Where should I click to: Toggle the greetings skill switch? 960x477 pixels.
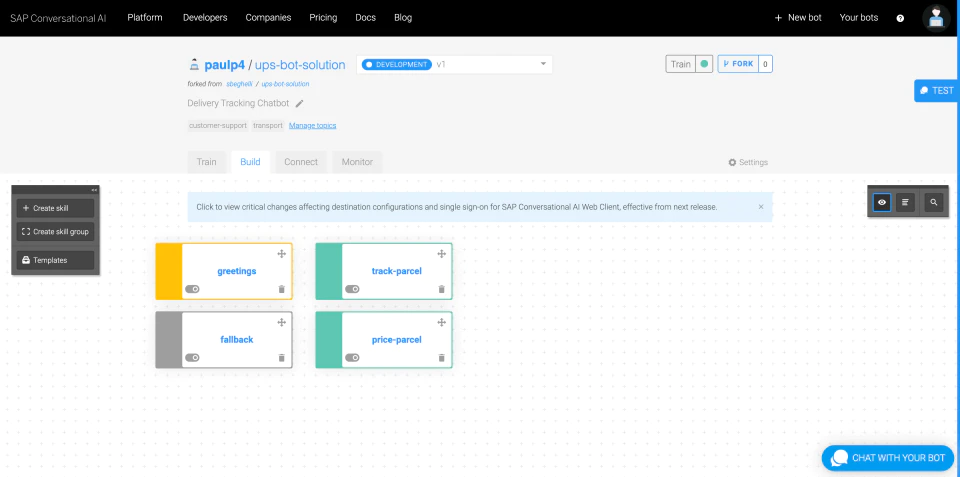pos(192,289)
